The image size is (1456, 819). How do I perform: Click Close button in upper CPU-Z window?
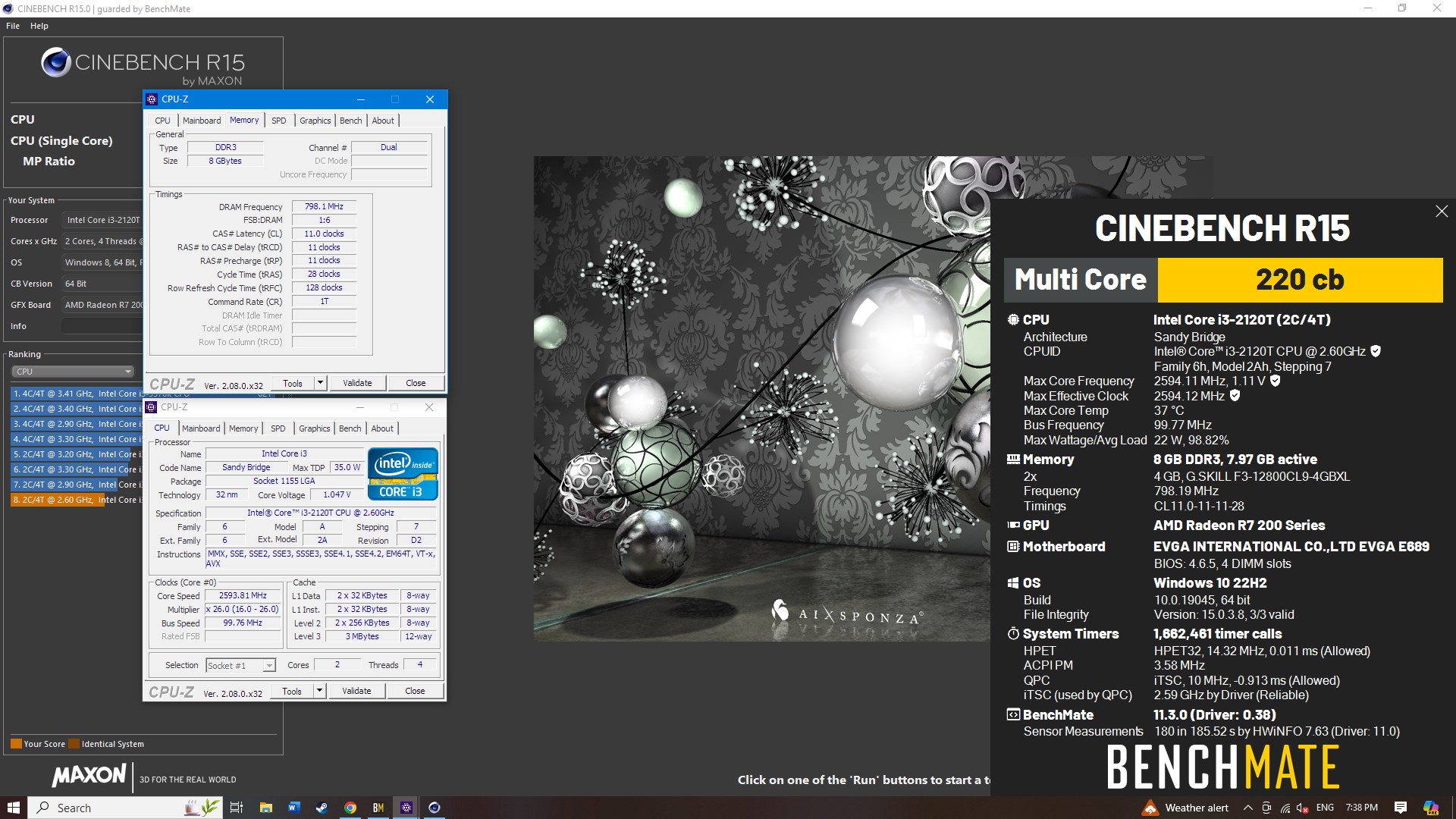pos(416,383)
